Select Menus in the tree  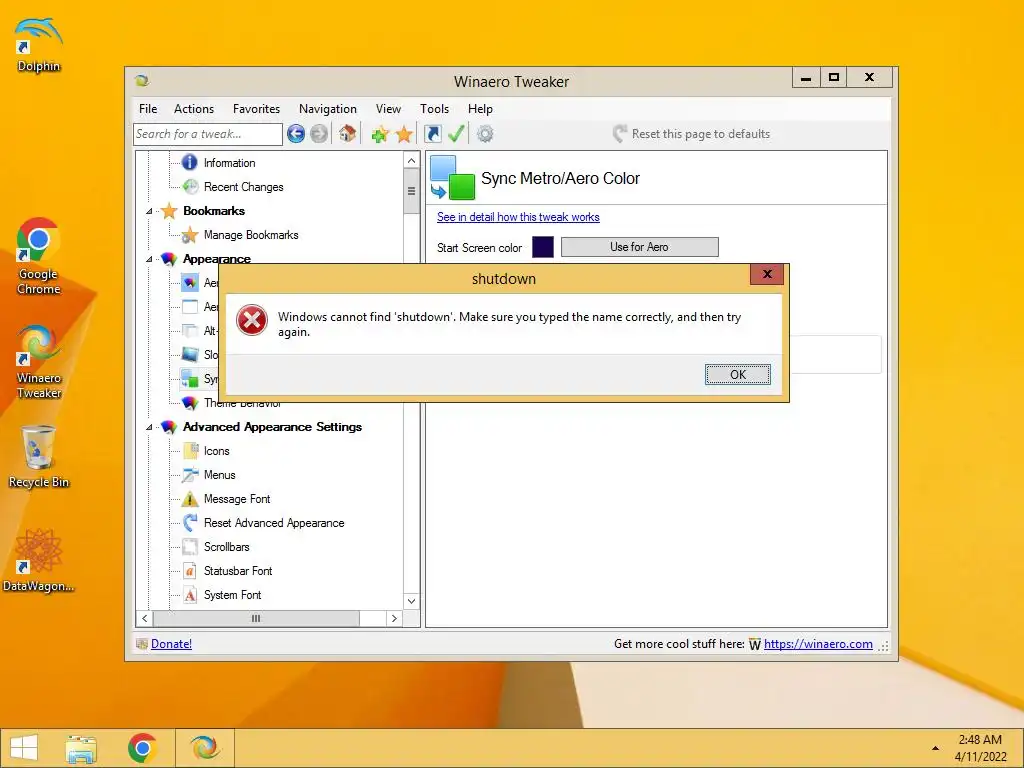pyautogui.click(x=219, y=475)
